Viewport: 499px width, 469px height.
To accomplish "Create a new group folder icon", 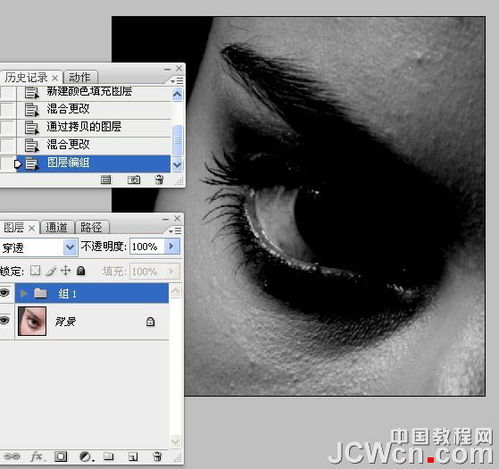I will pyautogui.click(x=108, y=456).
